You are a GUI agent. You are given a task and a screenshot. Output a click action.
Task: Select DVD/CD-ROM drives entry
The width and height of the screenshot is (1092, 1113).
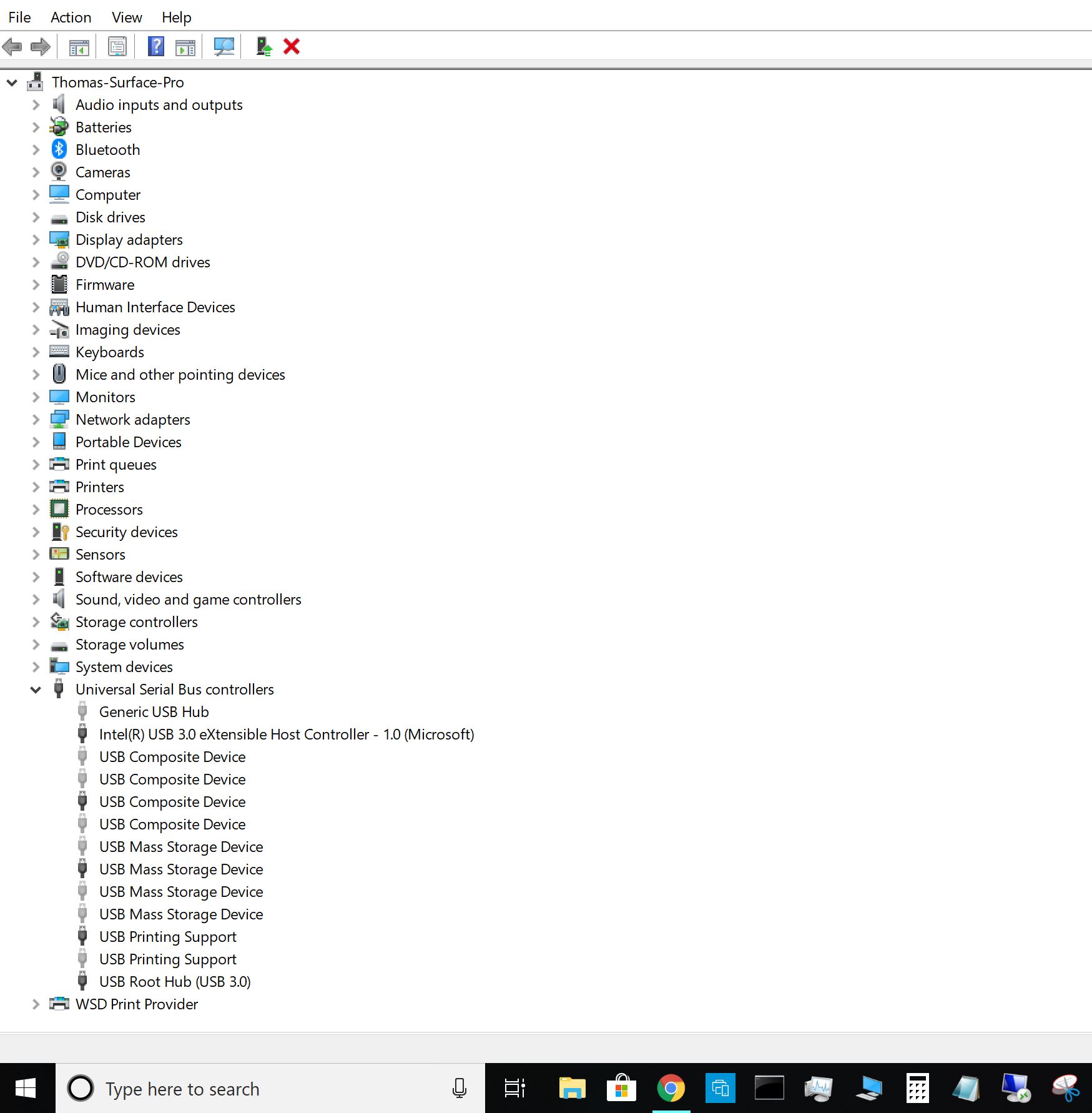(x=143, y=262)
